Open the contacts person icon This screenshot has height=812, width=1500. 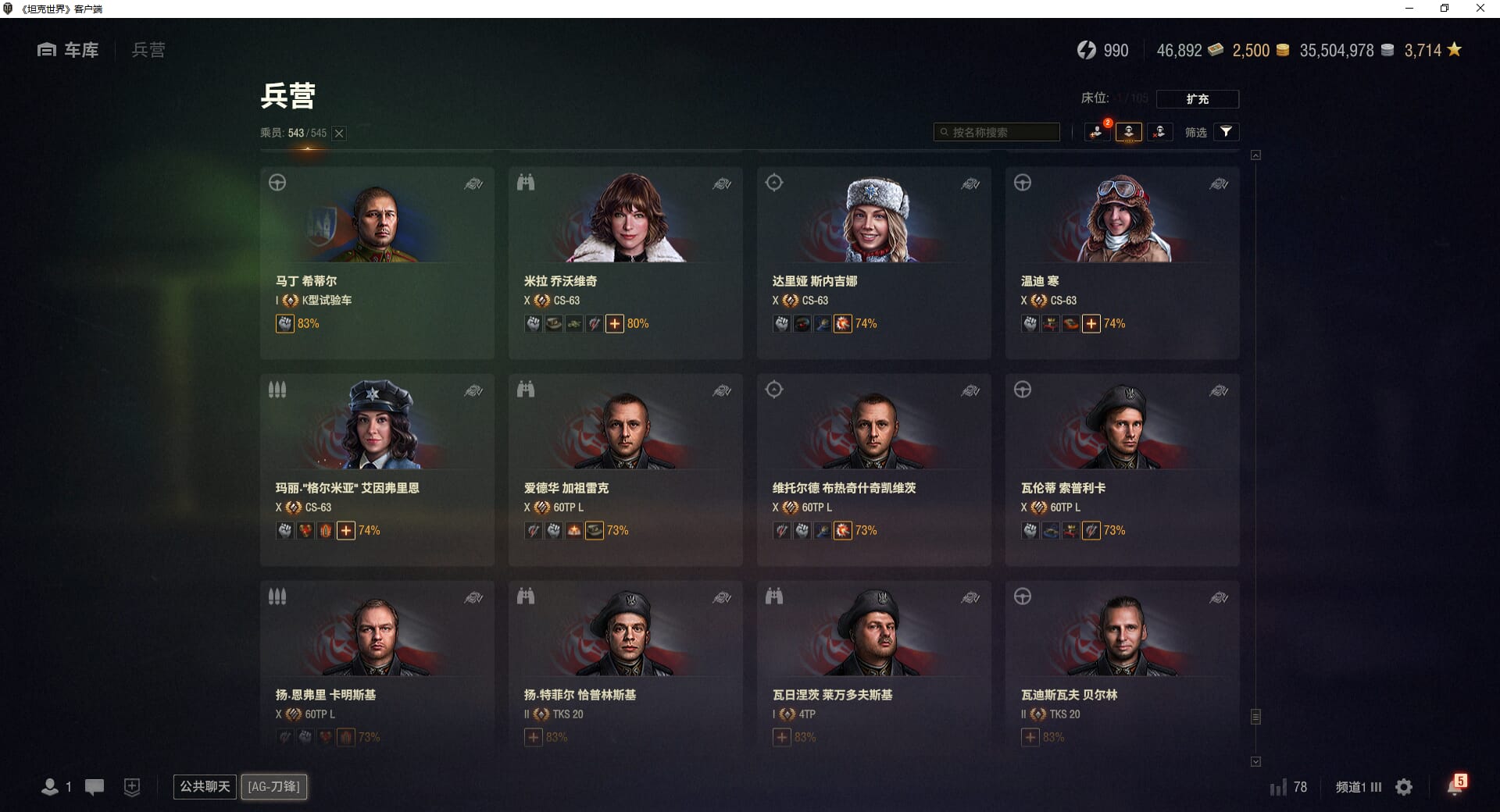[x=49, y=787]
